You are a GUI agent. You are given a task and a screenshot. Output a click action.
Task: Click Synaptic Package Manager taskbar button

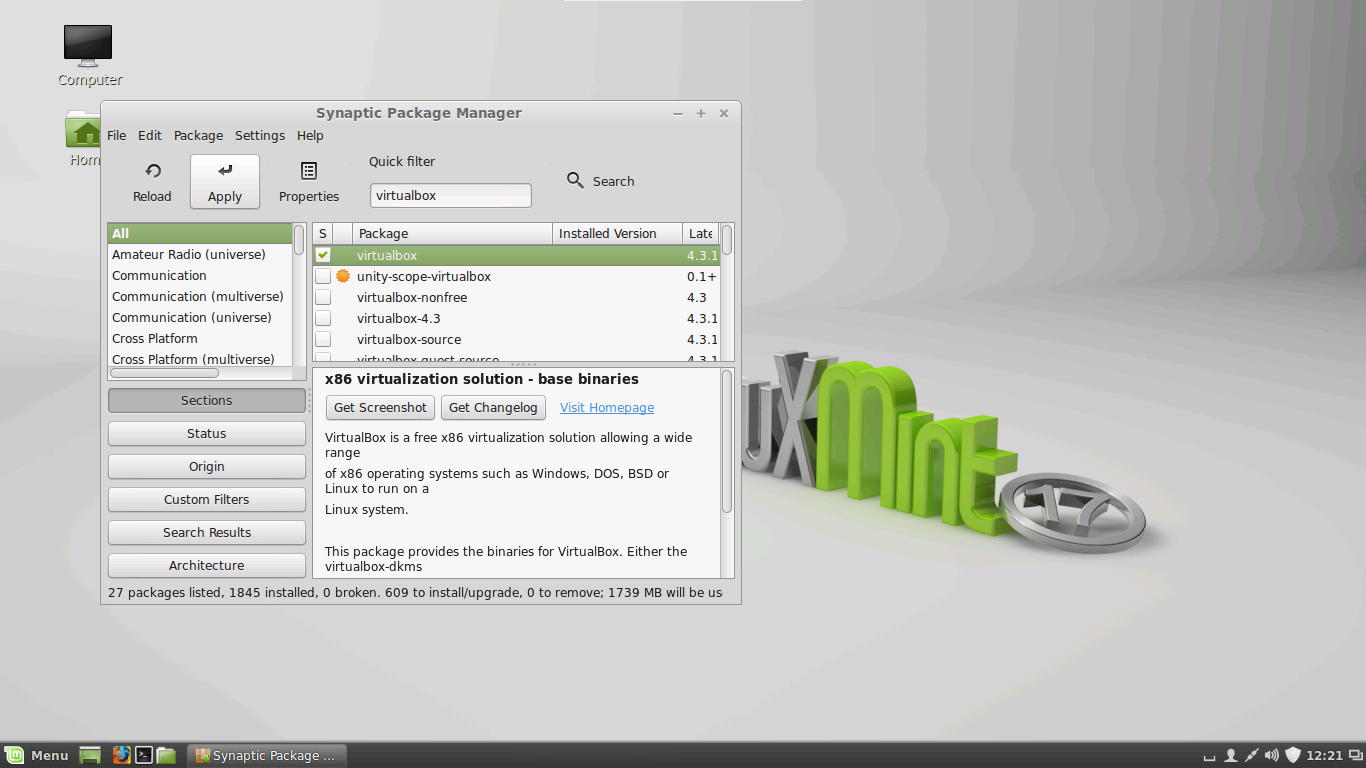point(269,755)
